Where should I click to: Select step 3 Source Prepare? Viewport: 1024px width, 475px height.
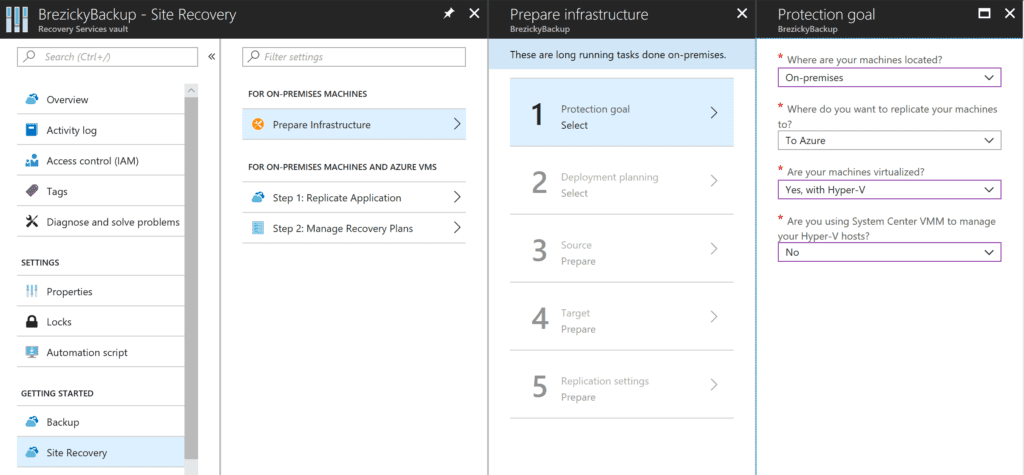tap(622, 248)
